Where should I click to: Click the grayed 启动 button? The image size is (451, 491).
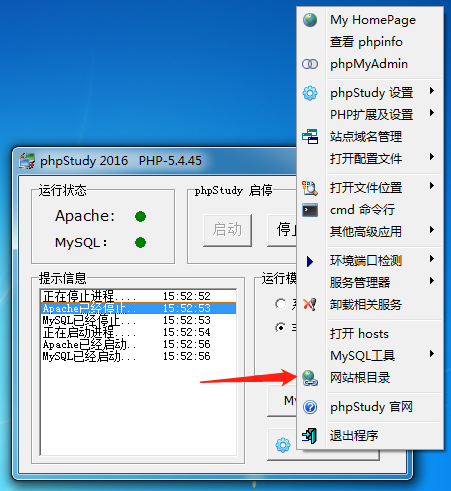(x=227, y=230)
